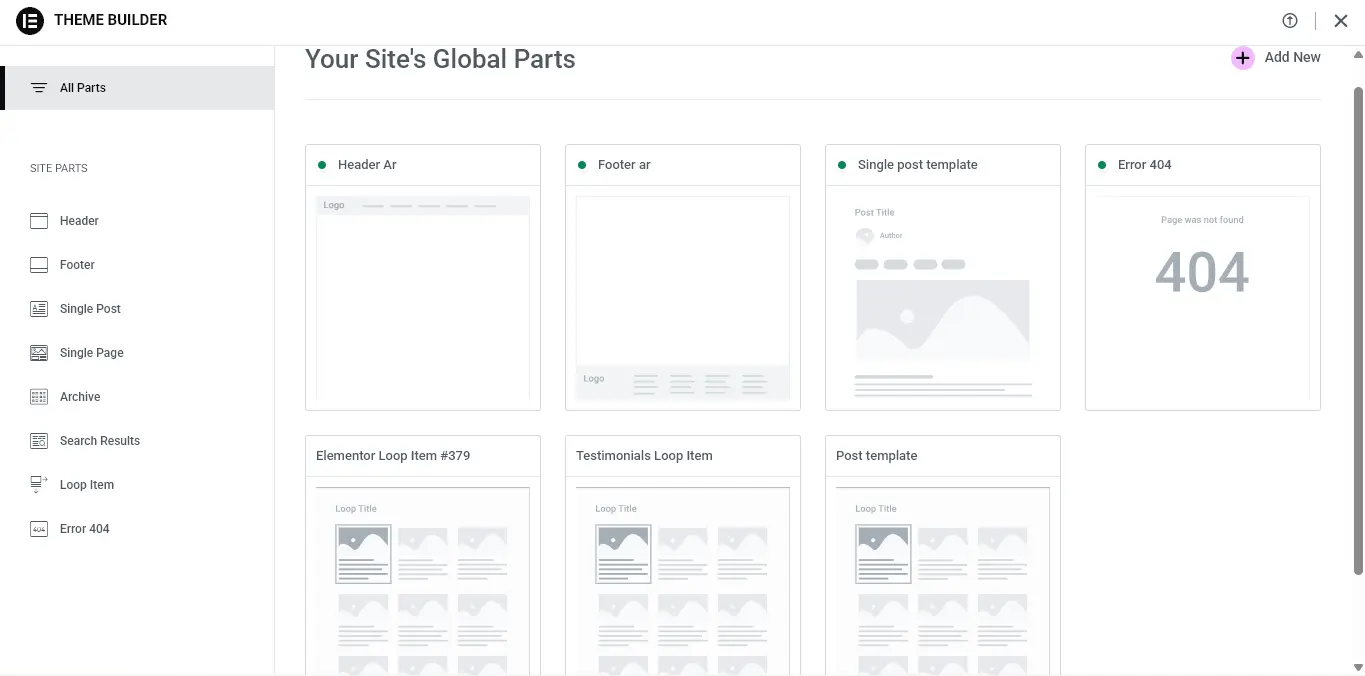Image resolution: width=1365 pixels, height=676 pixels.
Task: Click the Footer site part icon
Action: pos(39,265)
